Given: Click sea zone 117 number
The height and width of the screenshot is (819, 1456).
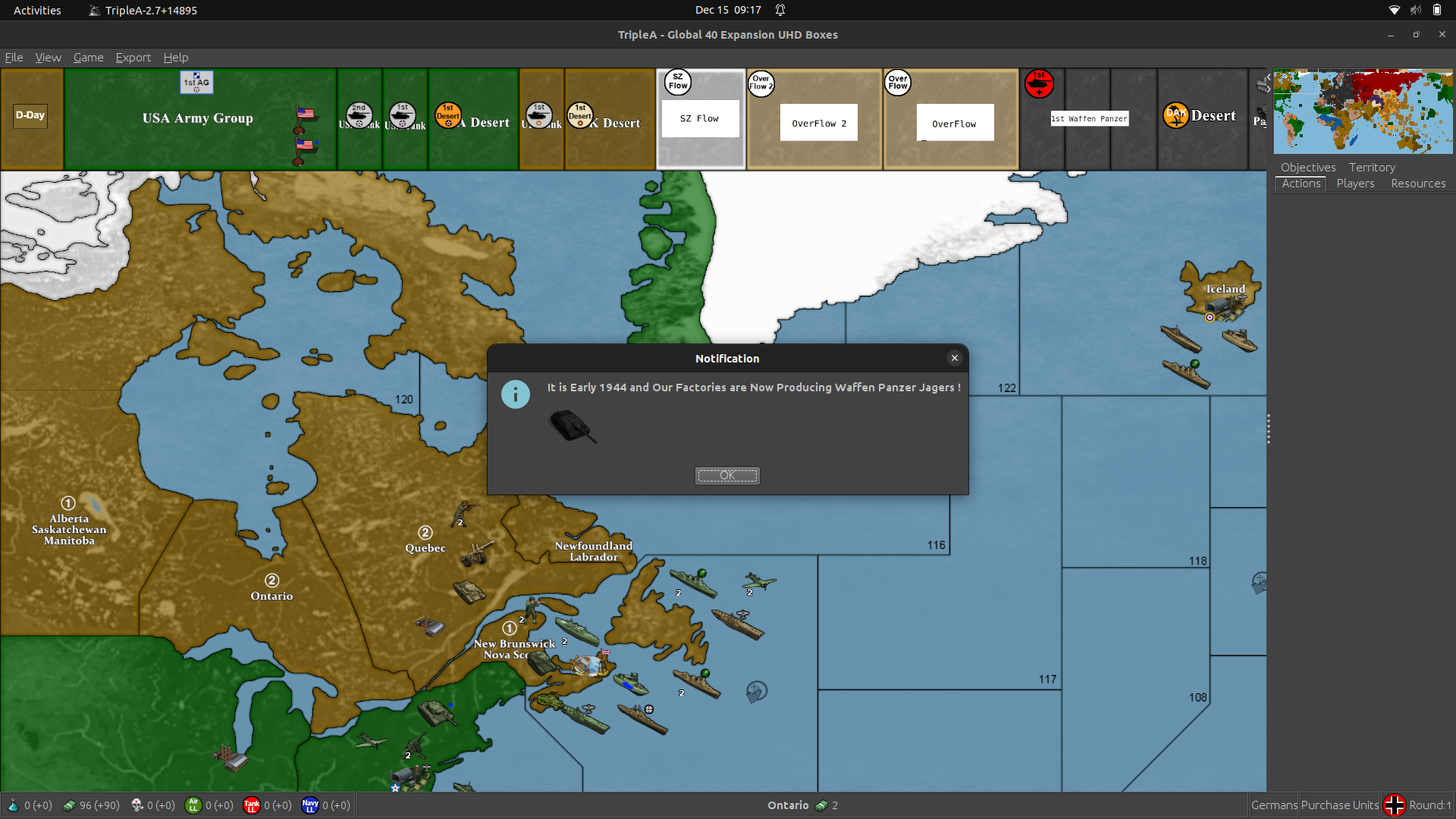Looking at the screenshot, I should coord(1047,679).
